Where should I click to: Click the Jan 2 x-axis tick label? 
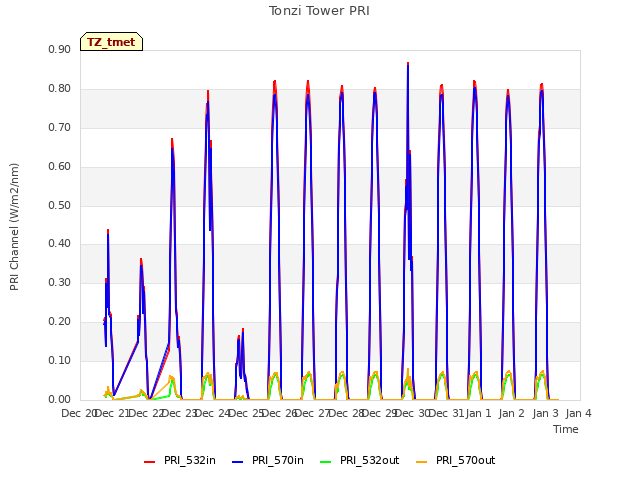click(x=512, y=413)
